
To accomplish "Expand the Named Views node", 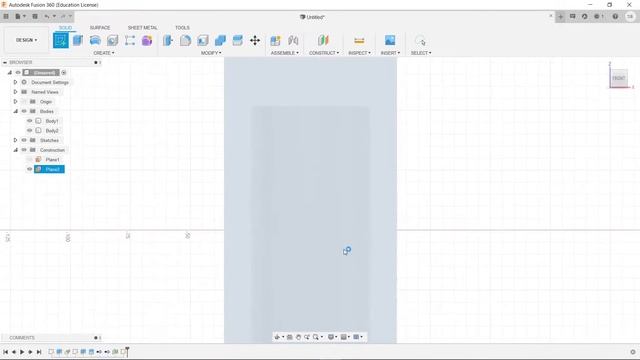I will pos(16,92).
